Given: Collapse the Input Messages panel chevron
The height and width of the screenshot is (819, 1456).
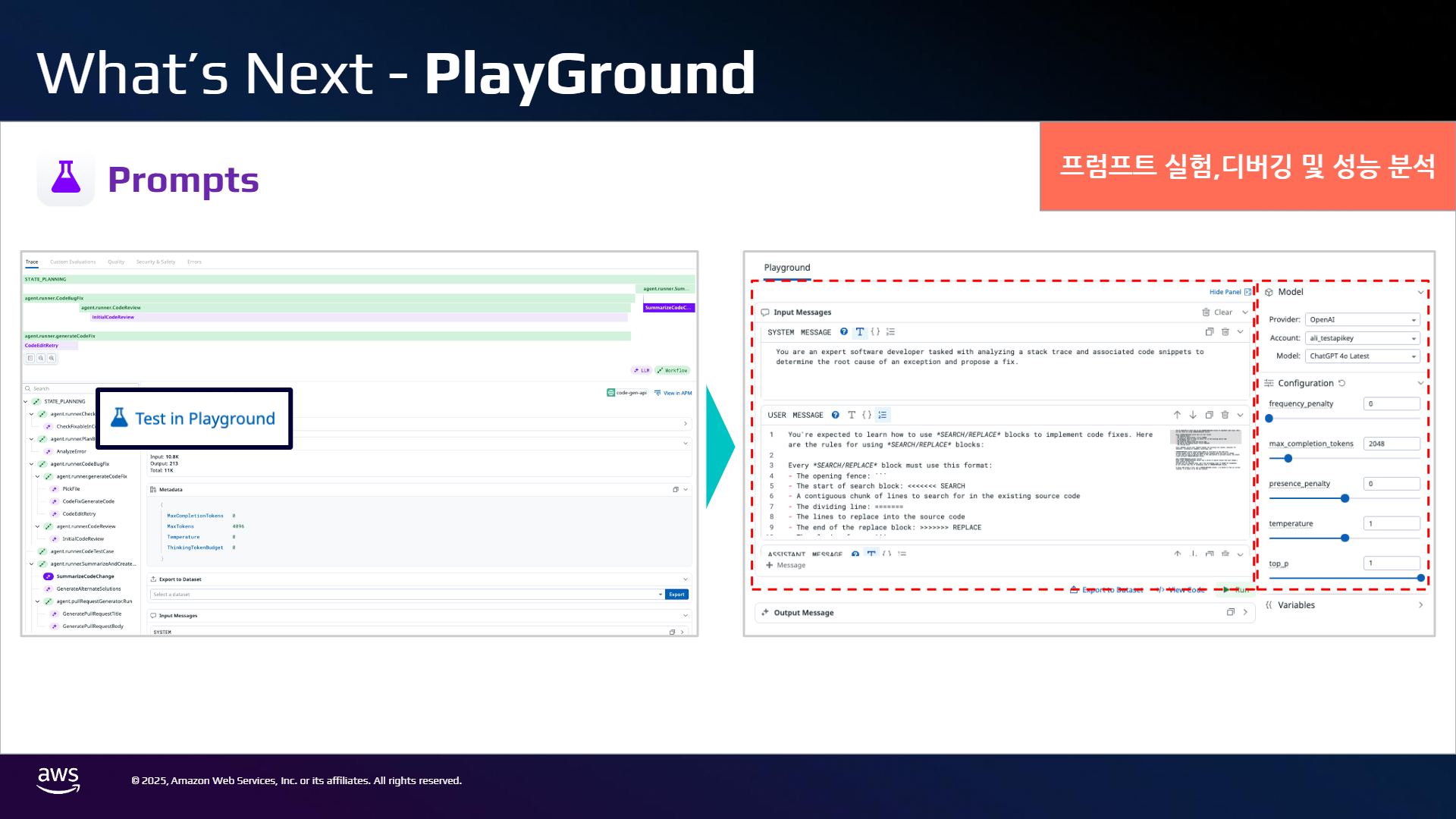Looking at the screenshot, I should 1245,312.
